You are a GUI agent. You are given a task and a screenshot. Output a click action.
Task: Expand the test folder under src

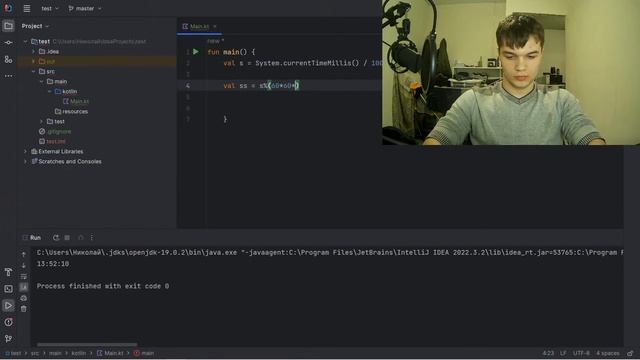click(x=42, y=121)
